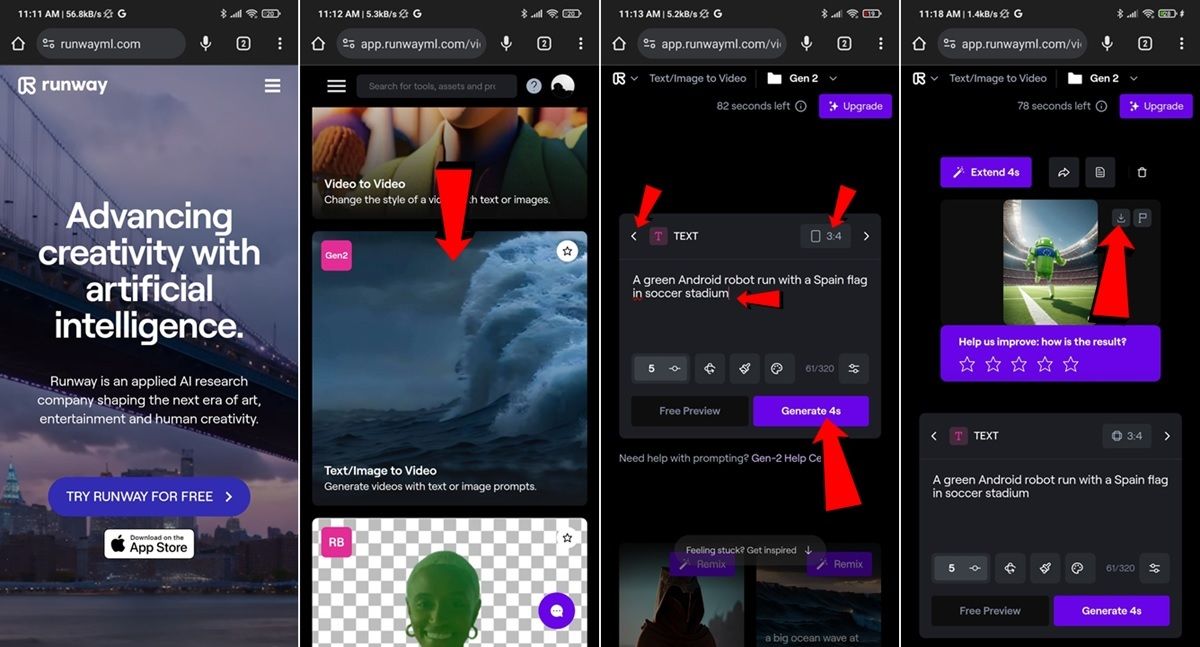
Task: Favorite the RB background removal card star
Action: click(x=567, y=538)
